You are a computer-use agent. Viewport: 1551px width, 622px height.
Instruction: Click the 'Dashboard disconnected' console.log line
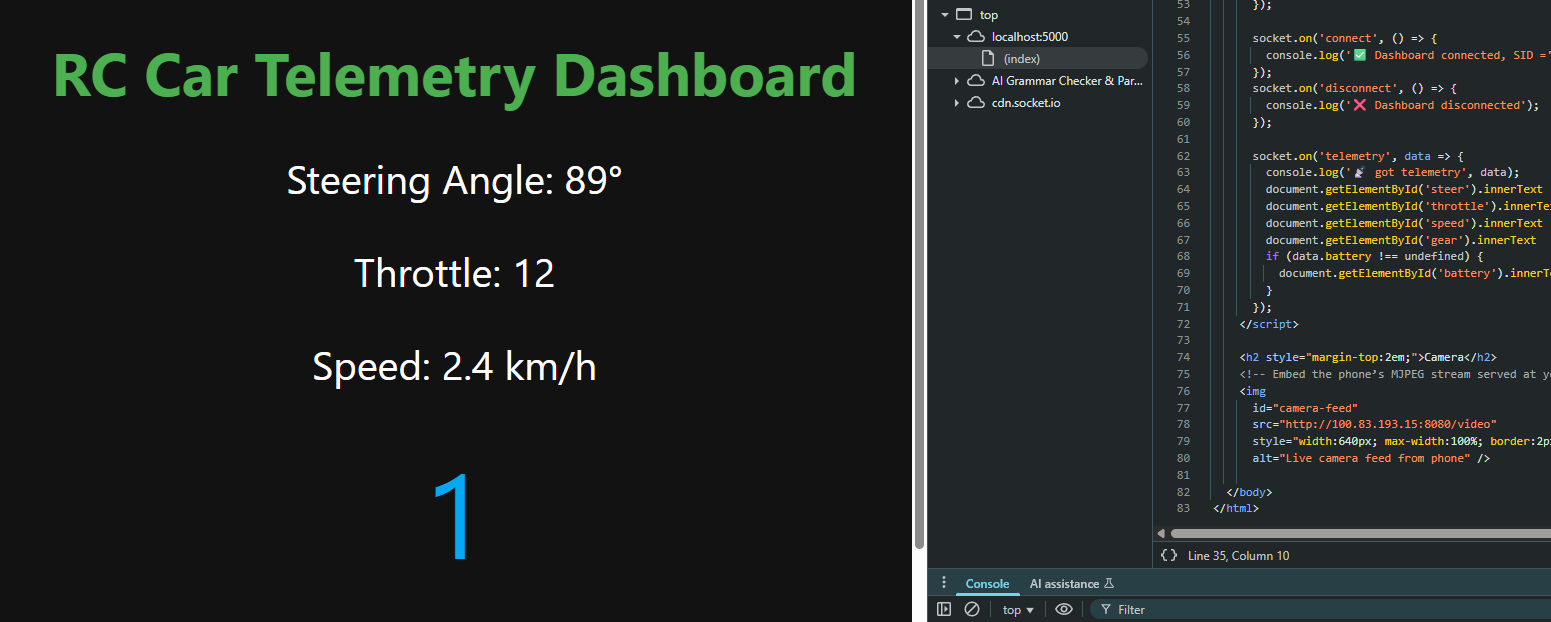[x=1402, y=105]
